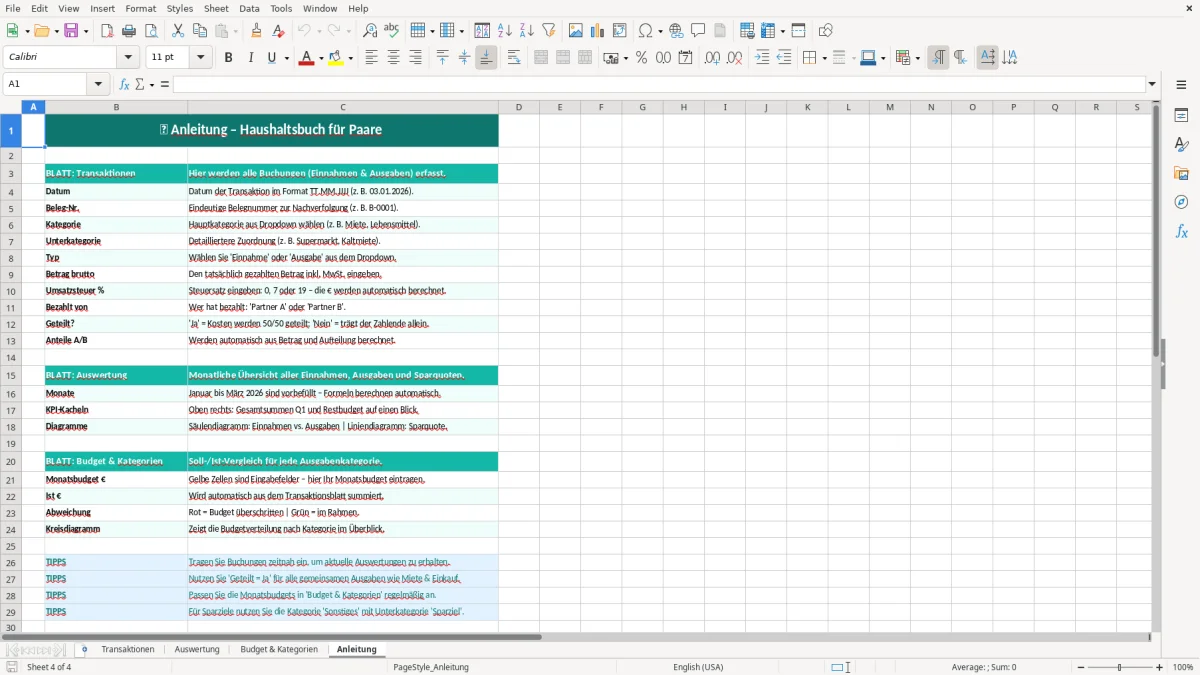Viewport: 1200px width, 675px height.
Task: Click the Save document icon
Action: coord(71,31)
